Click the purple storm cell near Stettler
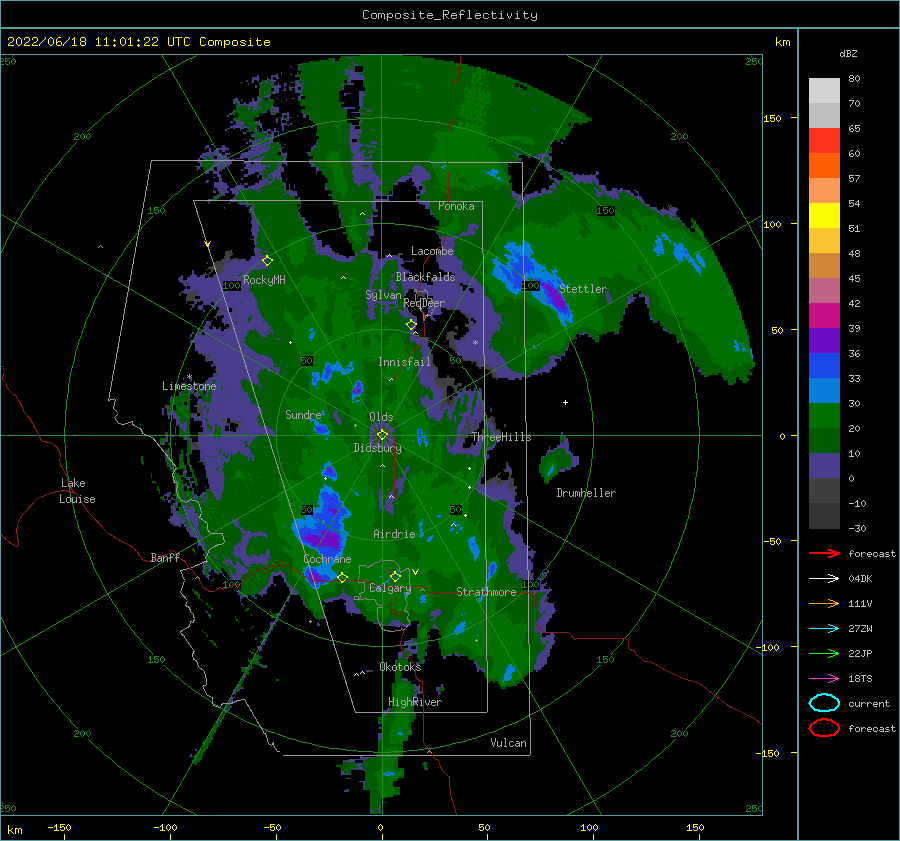The image size is (900, 841). (x=555, y=300)
